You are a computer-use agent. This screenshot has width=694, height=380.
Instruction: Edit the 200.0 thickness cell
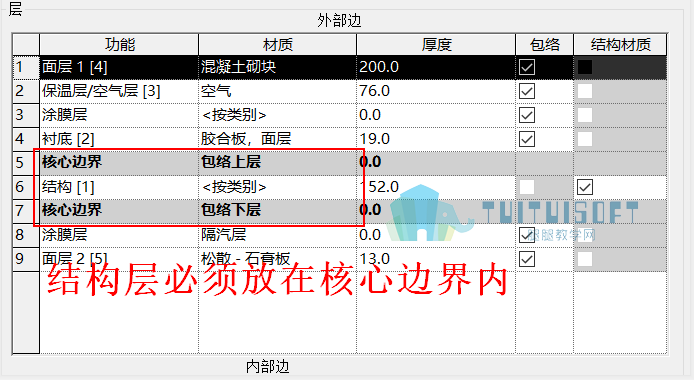pyautogui.click(x=436, y=67)
